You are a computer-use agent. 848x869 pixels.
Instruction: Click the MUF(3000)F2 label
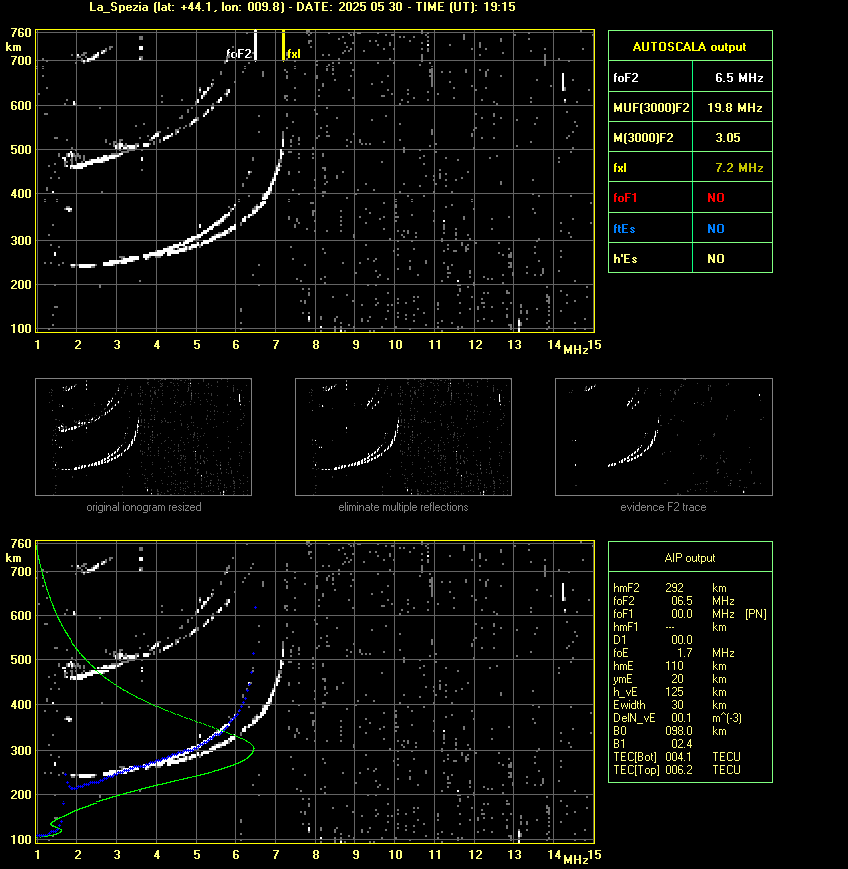651,108
